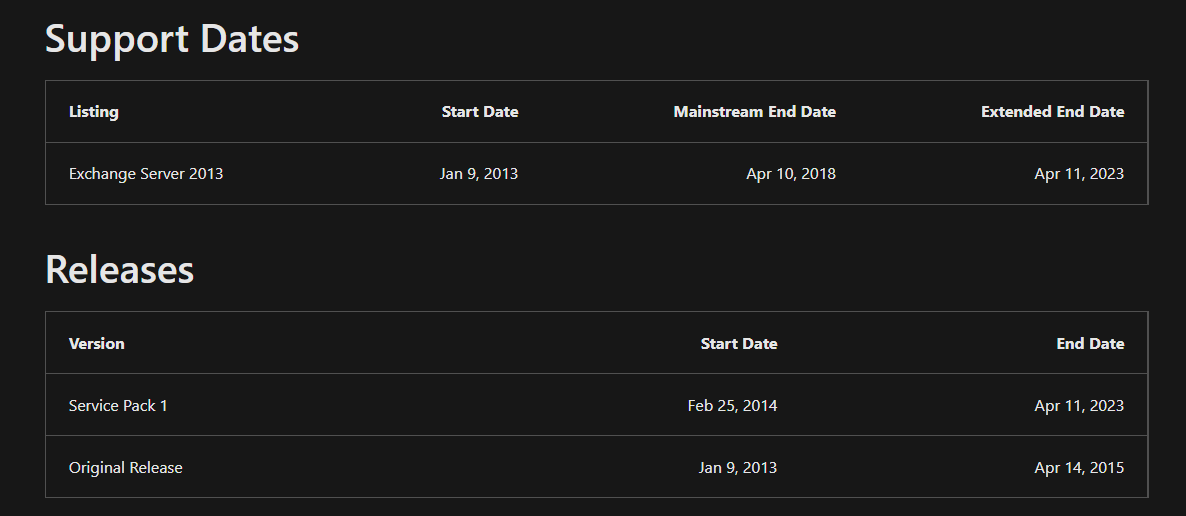This screenshot has height=516, width=1186.
Task: Click the Releases heading
Action: click(x=120, y=270)
